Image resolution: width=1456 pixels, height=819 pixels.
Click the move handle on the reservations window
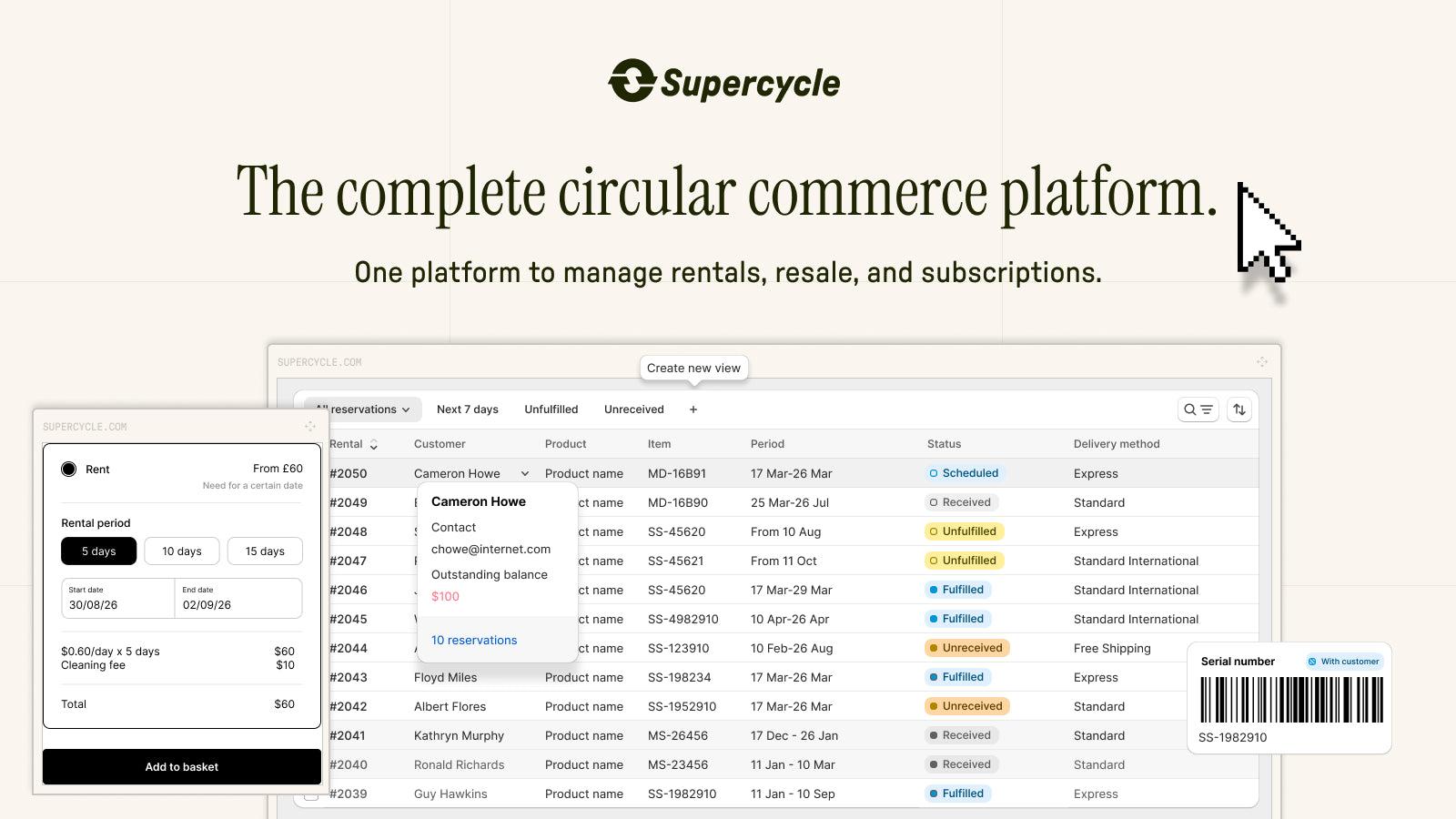click(1261, 360)
